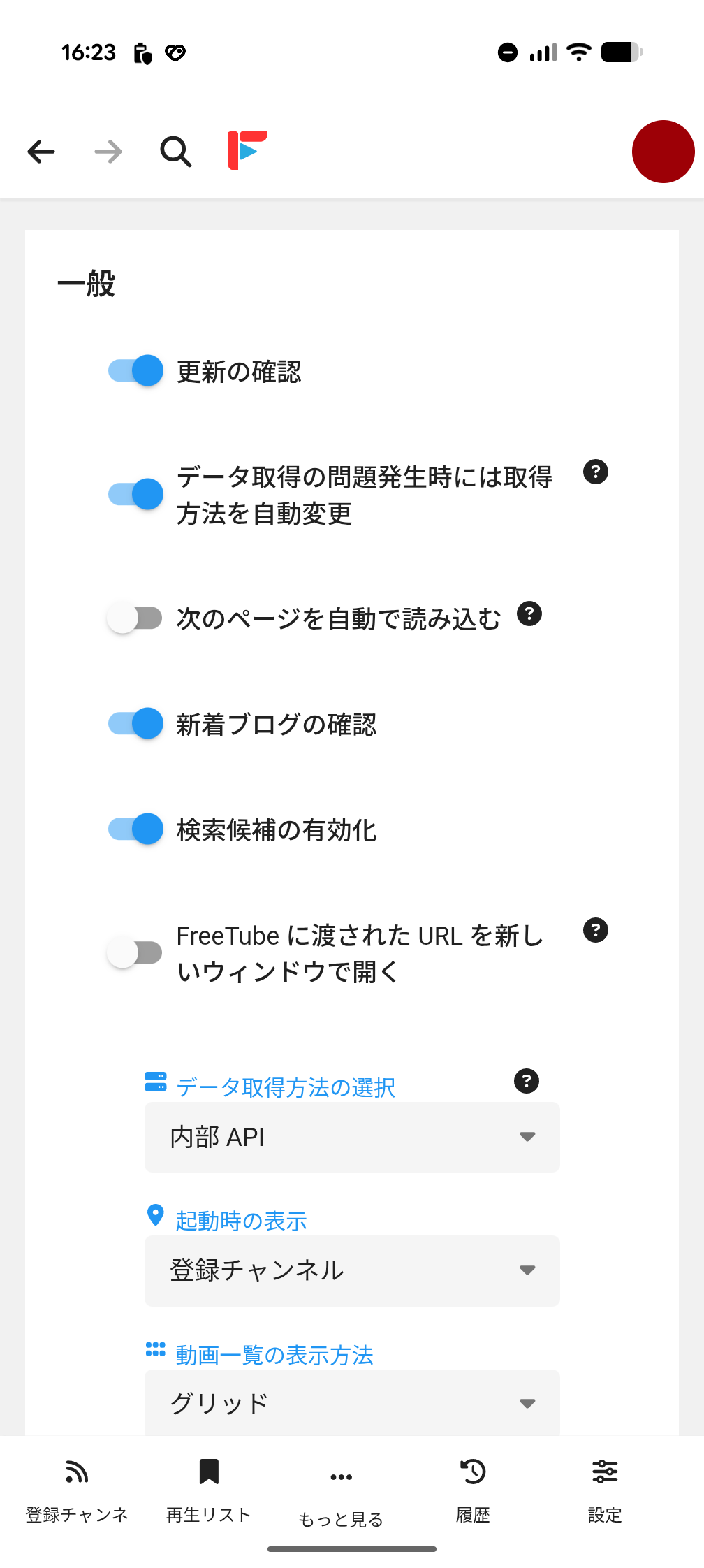Show help for 次のページを自動で読み込む
The width and height of the screenshot is (704, 1568).
529,614
